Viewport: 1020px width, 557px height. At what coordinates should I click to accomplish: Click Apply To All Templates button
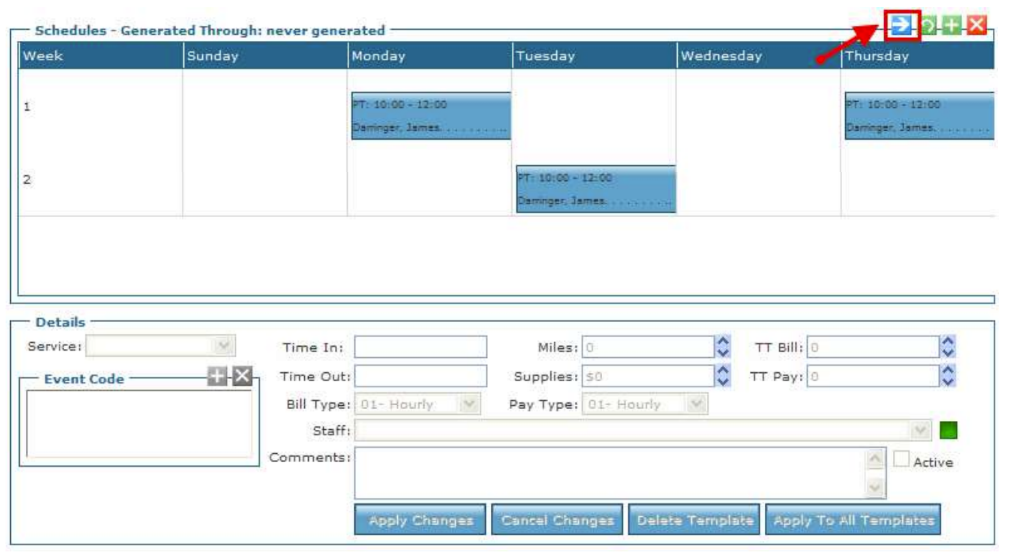[852, 520]
